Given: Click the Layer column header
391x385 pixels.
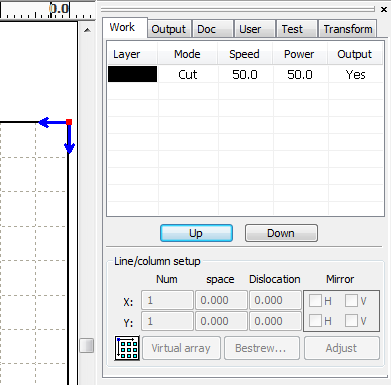Looking at the screenshot, I should [x=132, y=54].
